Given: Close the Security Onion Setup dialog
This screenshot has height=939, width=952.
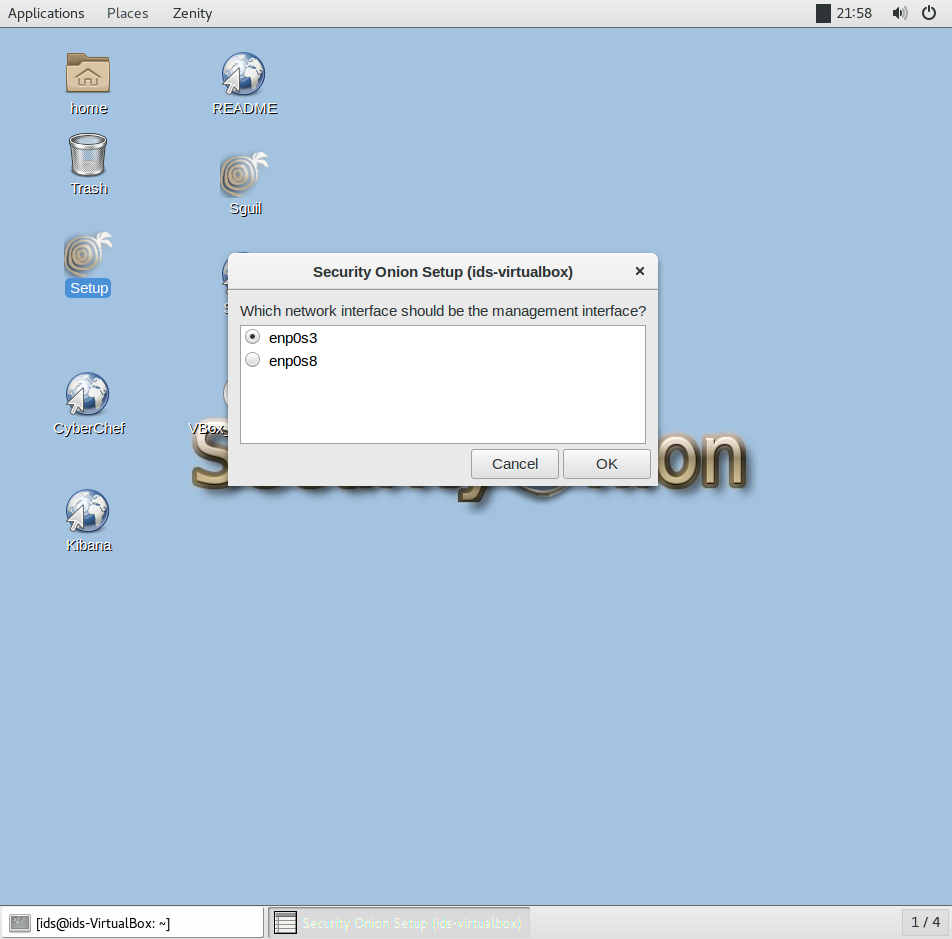Looking at the screenshot, I should [x=639, y=271].
